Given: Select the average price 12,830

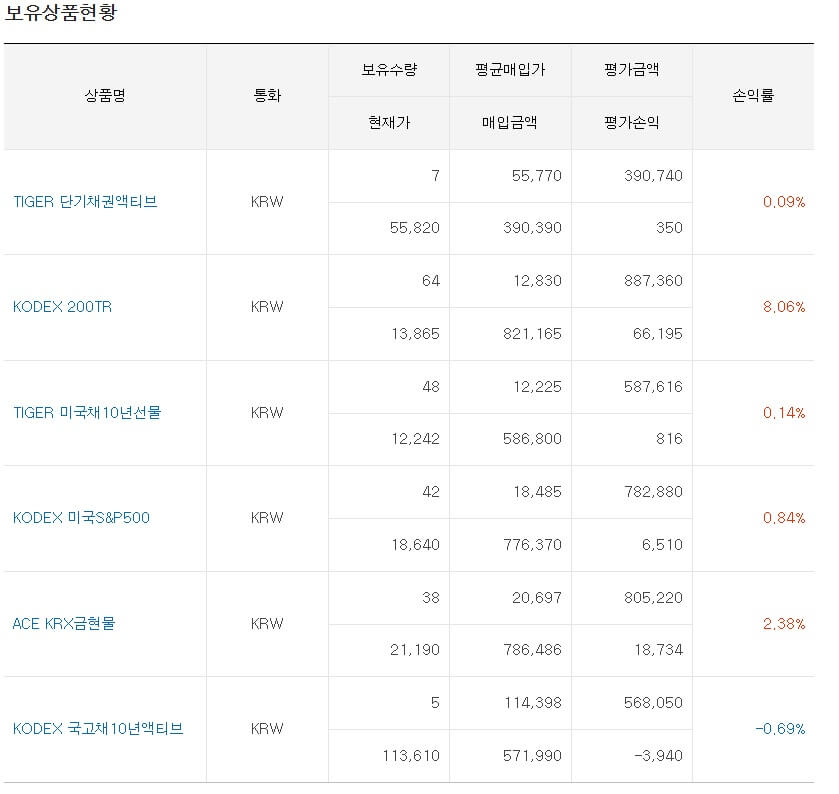Looking at the screenshot, I should click(x=537, y=280).
